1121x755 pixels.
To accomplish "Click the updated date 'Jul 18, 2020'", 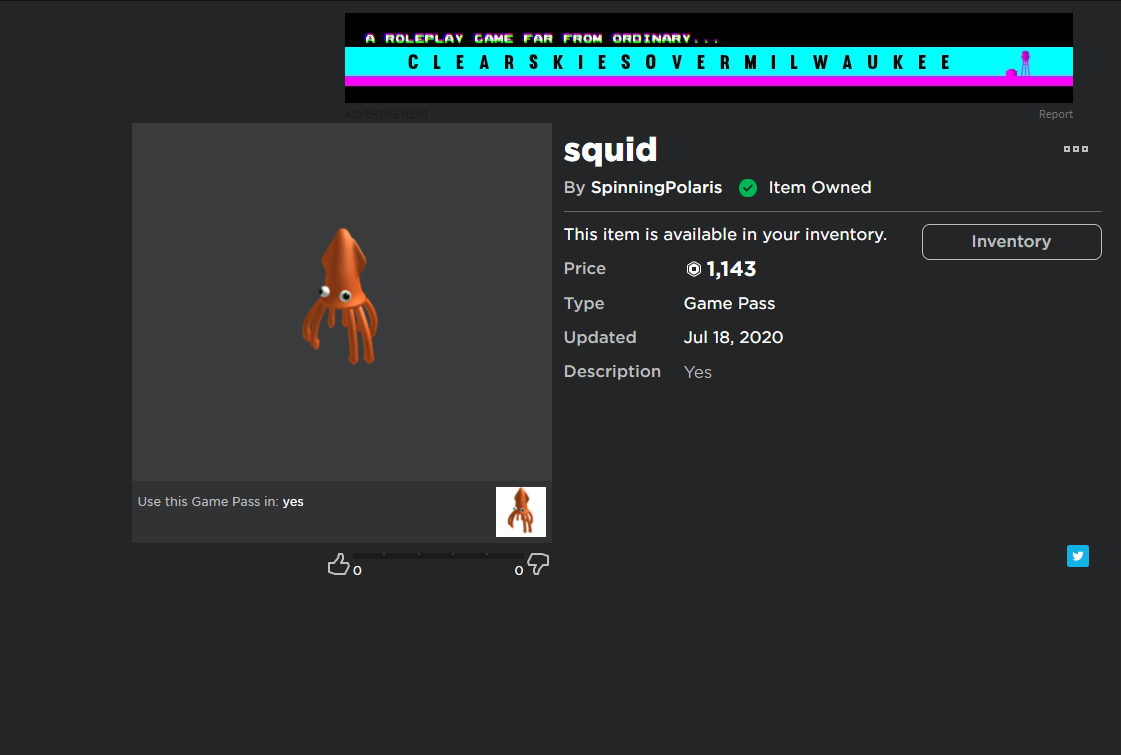I will coord(734,337).
